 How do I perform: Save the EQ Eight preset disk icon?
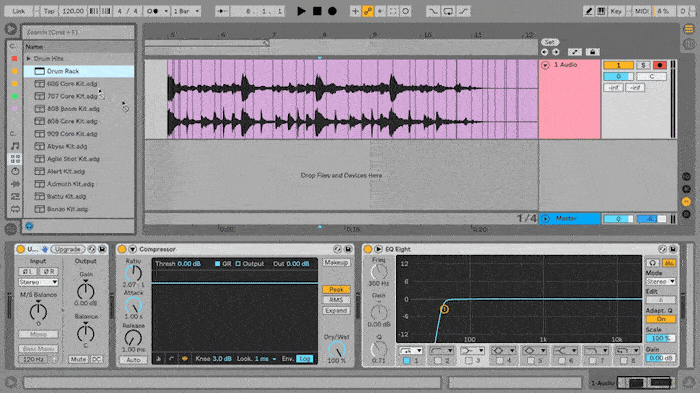(x=673, y=249)
